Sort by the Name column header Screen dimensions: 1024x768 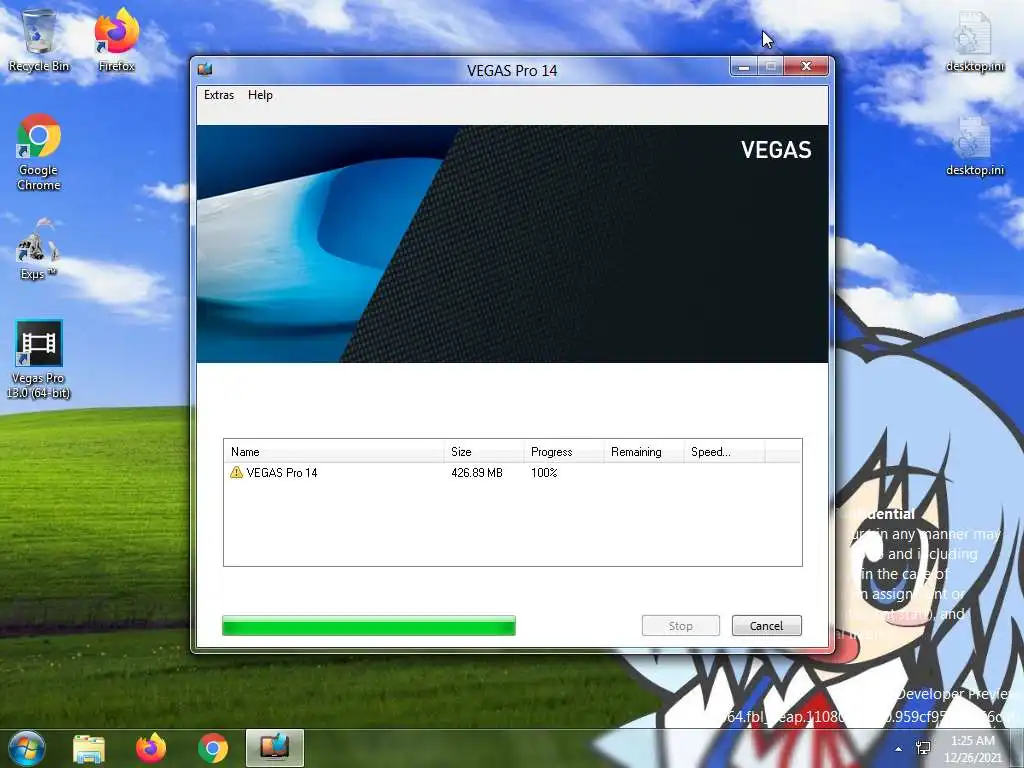[334, 452]
